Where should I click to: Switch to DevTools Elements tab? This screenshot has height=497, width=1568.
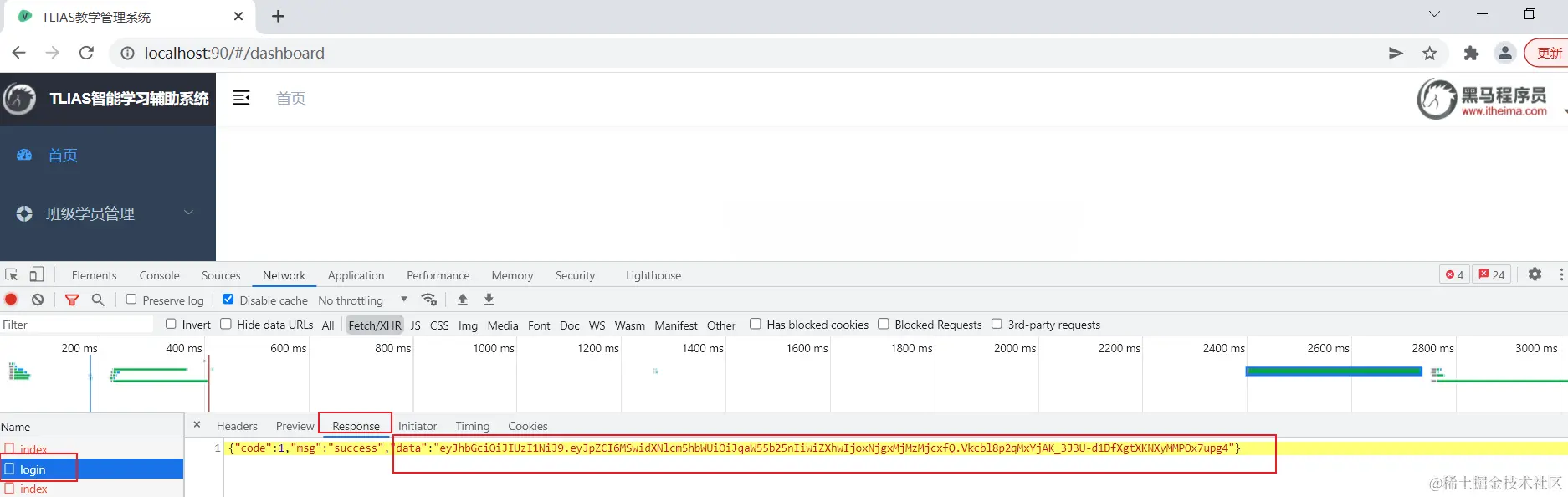(95, 275)
